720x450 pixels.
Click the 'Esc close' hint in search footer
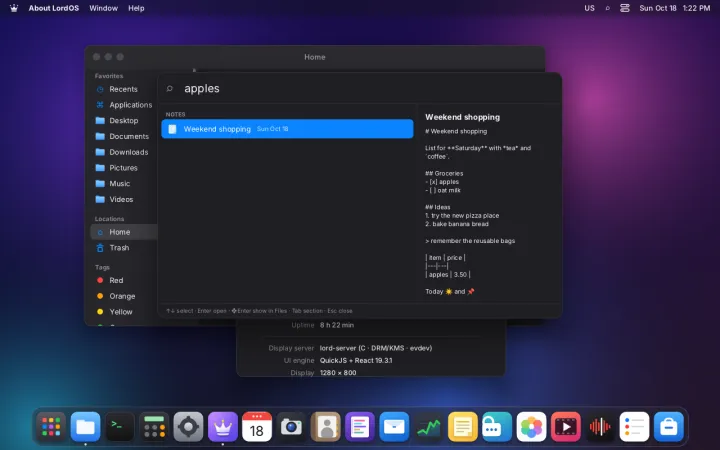click(x=340, y=311)
